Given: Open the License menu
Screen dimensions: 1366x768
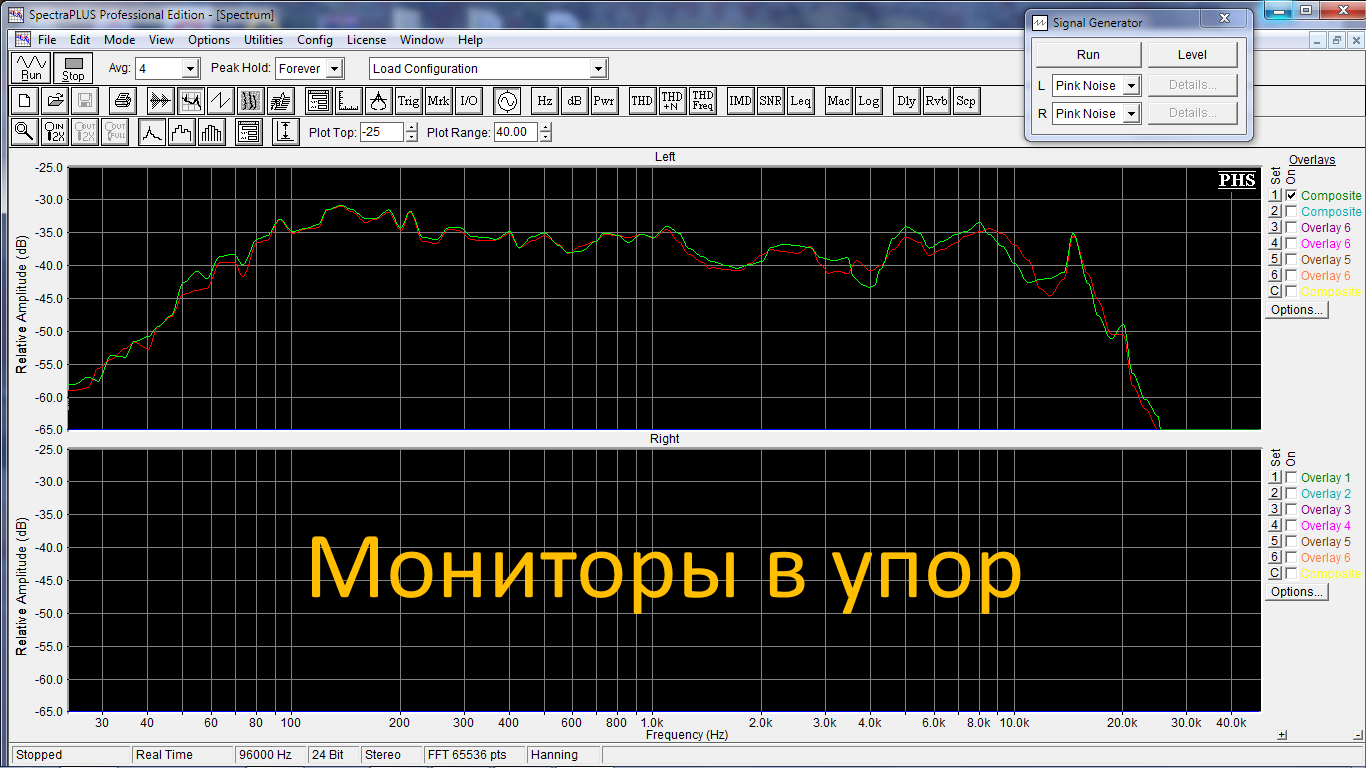Looking at the screenshot, I should point(366,40).
